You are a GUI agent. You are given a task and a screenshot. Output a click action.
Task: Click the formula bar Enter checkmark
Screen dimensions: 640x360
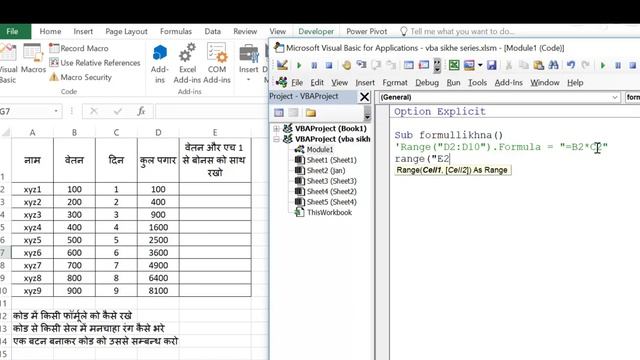tap(118, 111)
